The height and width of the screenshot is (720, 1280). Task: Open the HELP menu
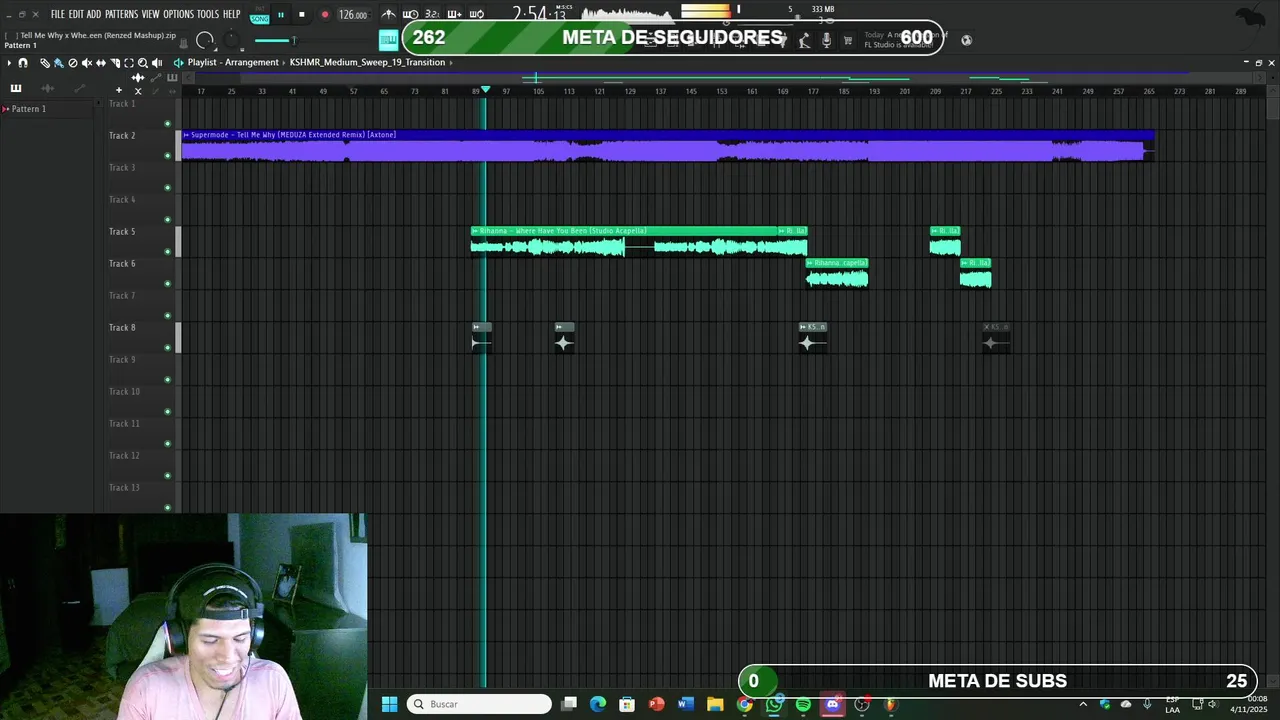232,14
